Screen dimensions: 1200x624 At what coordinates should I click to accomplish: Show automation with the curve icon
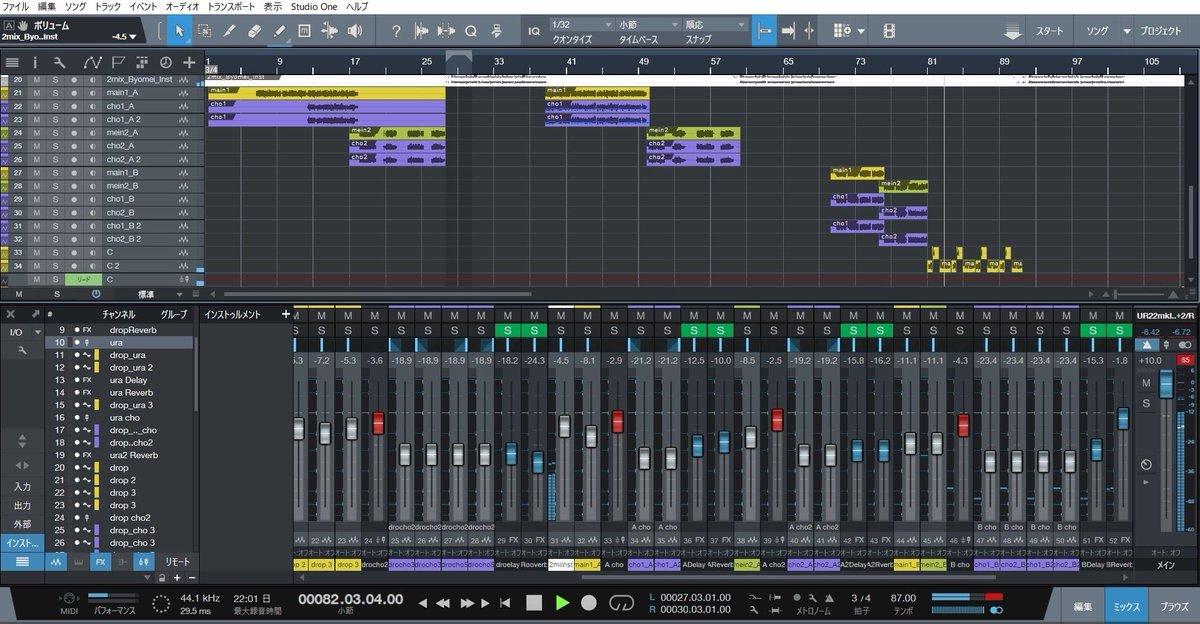(x=92, y=62)
